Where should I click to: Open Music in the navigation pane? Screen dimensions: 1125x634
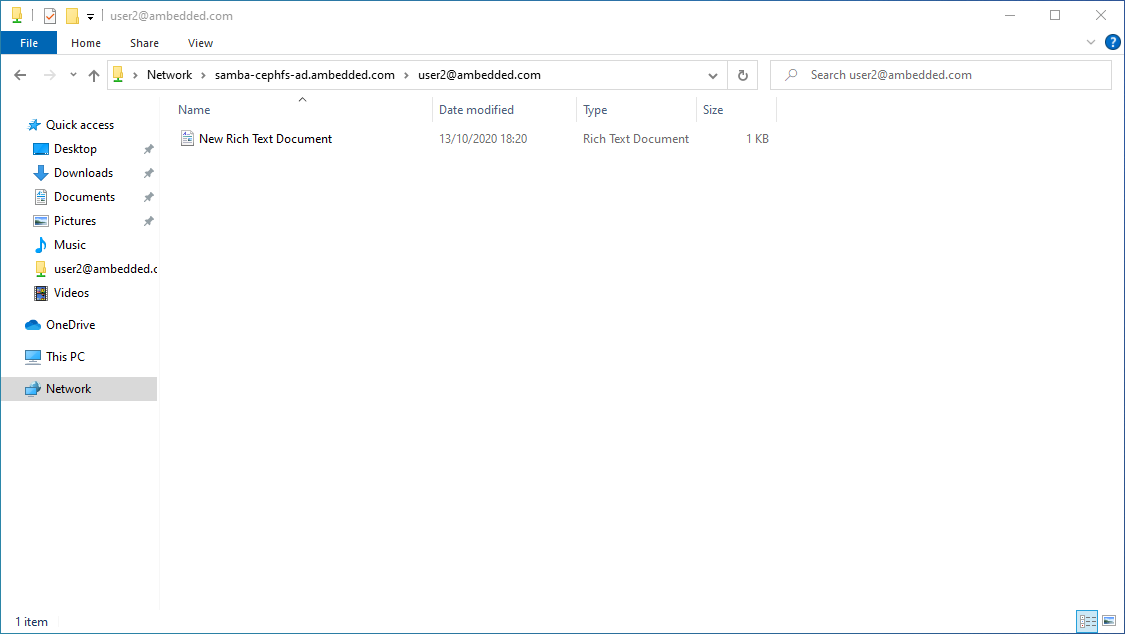pyautogui.click(x=70, y=245)
